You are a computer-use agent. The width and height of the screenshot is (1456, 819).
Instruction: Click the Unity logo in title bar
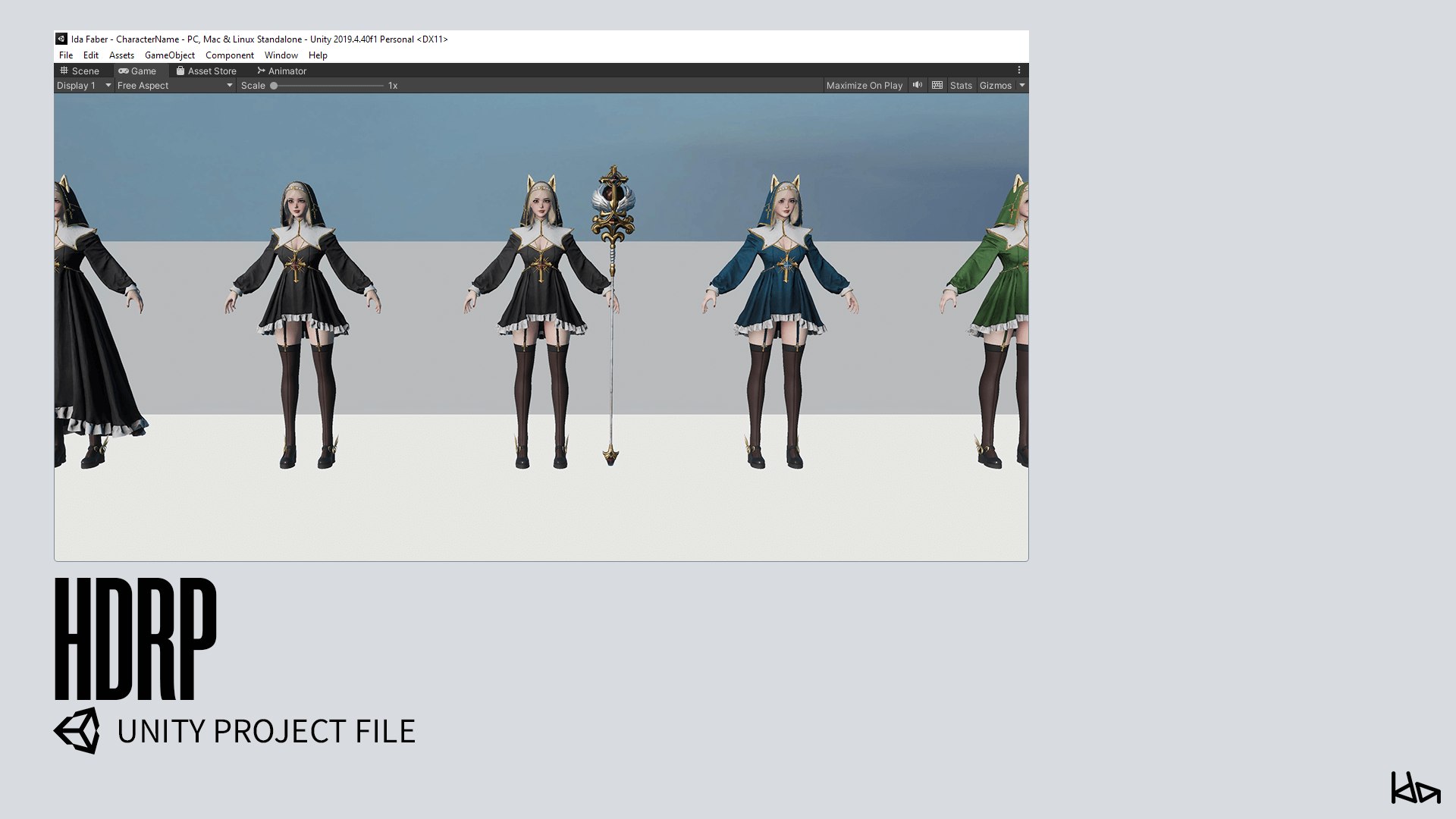click(x=61, y=39)
